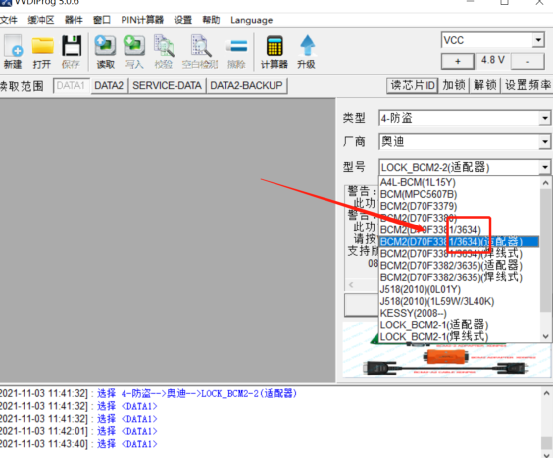The width and height of the screenshot is (553, 458).
Task: Click the 解锁 unlock button
Action: pos(485,85)
